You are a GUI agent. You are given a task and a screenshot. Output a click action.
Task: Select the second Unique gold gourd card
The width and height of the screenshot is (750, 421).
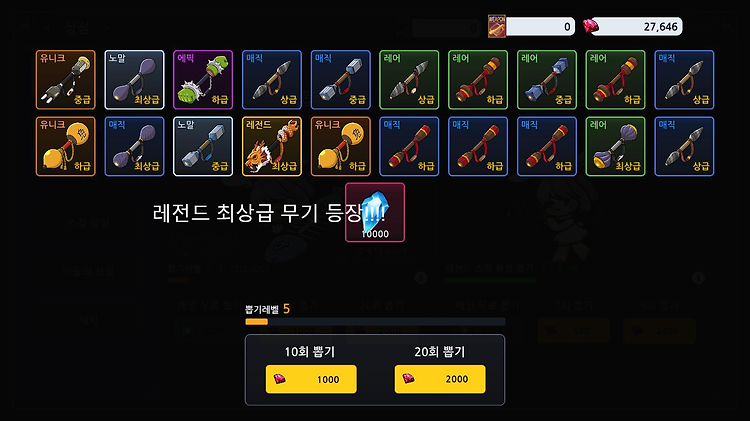341,146
